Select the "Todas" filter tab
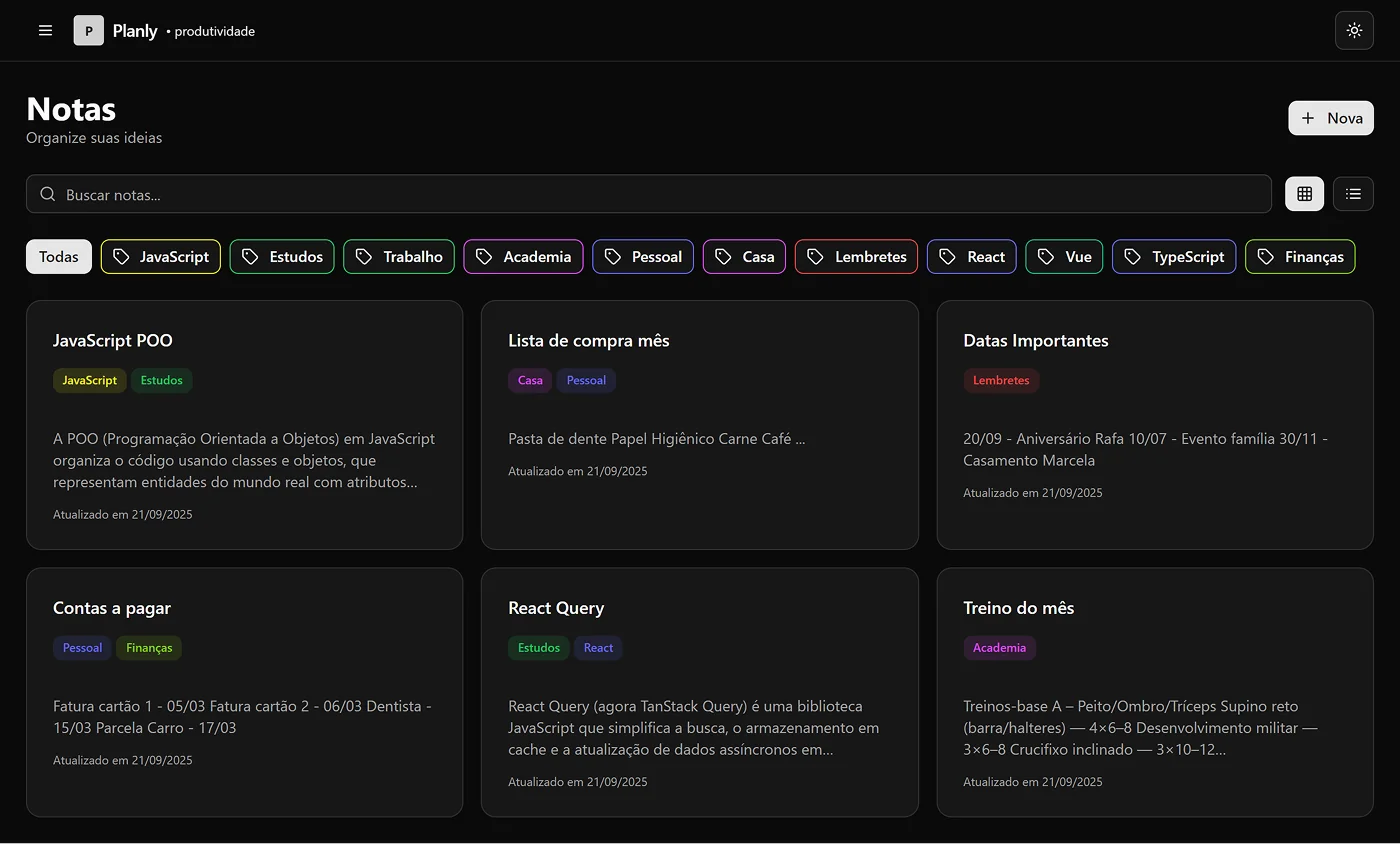This screenshot has height=844, width=1400. (x=58, y=256)
